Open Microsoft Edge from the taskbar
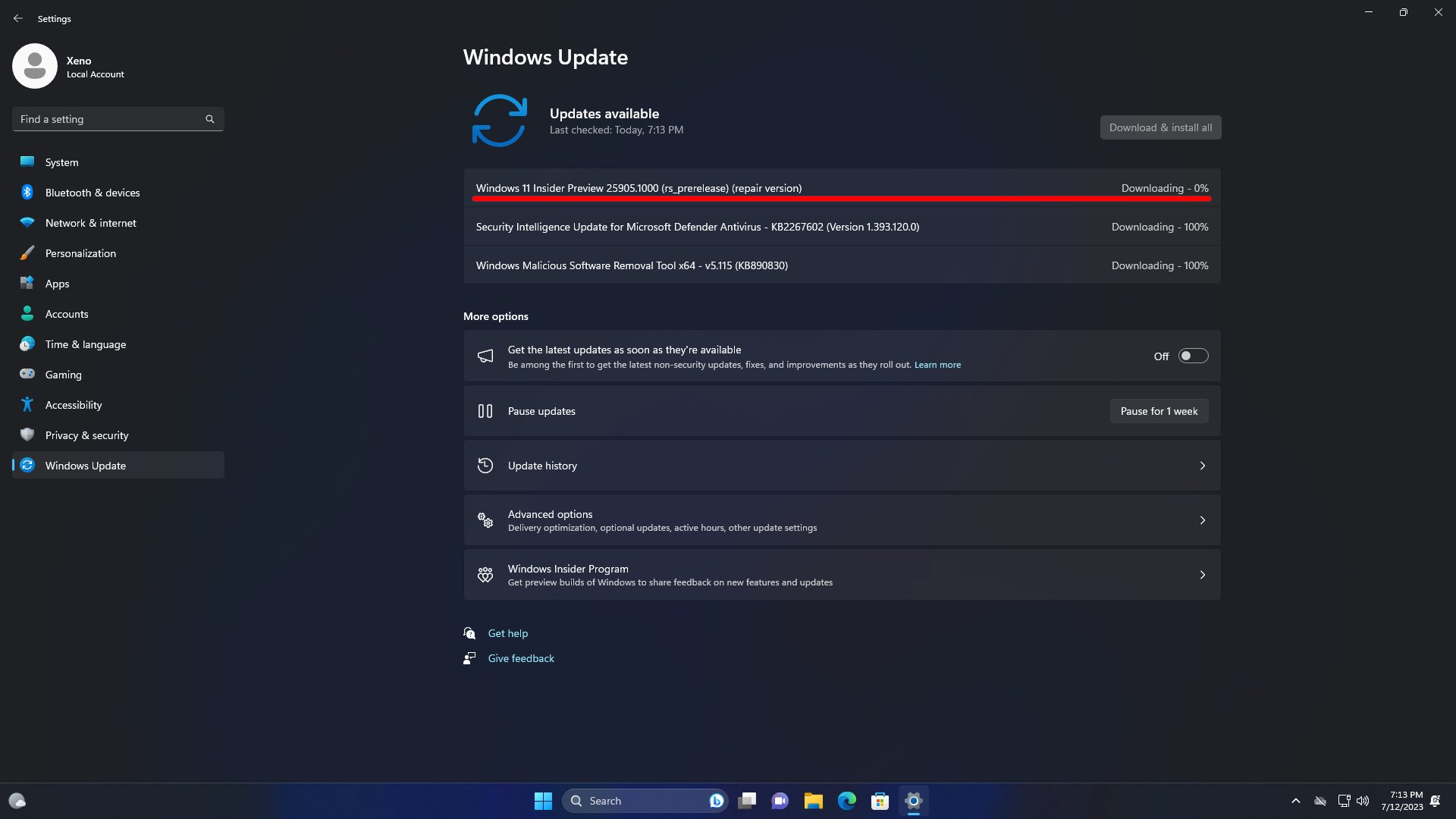The width and height of the screenshot is (1456, 819). 846,801
